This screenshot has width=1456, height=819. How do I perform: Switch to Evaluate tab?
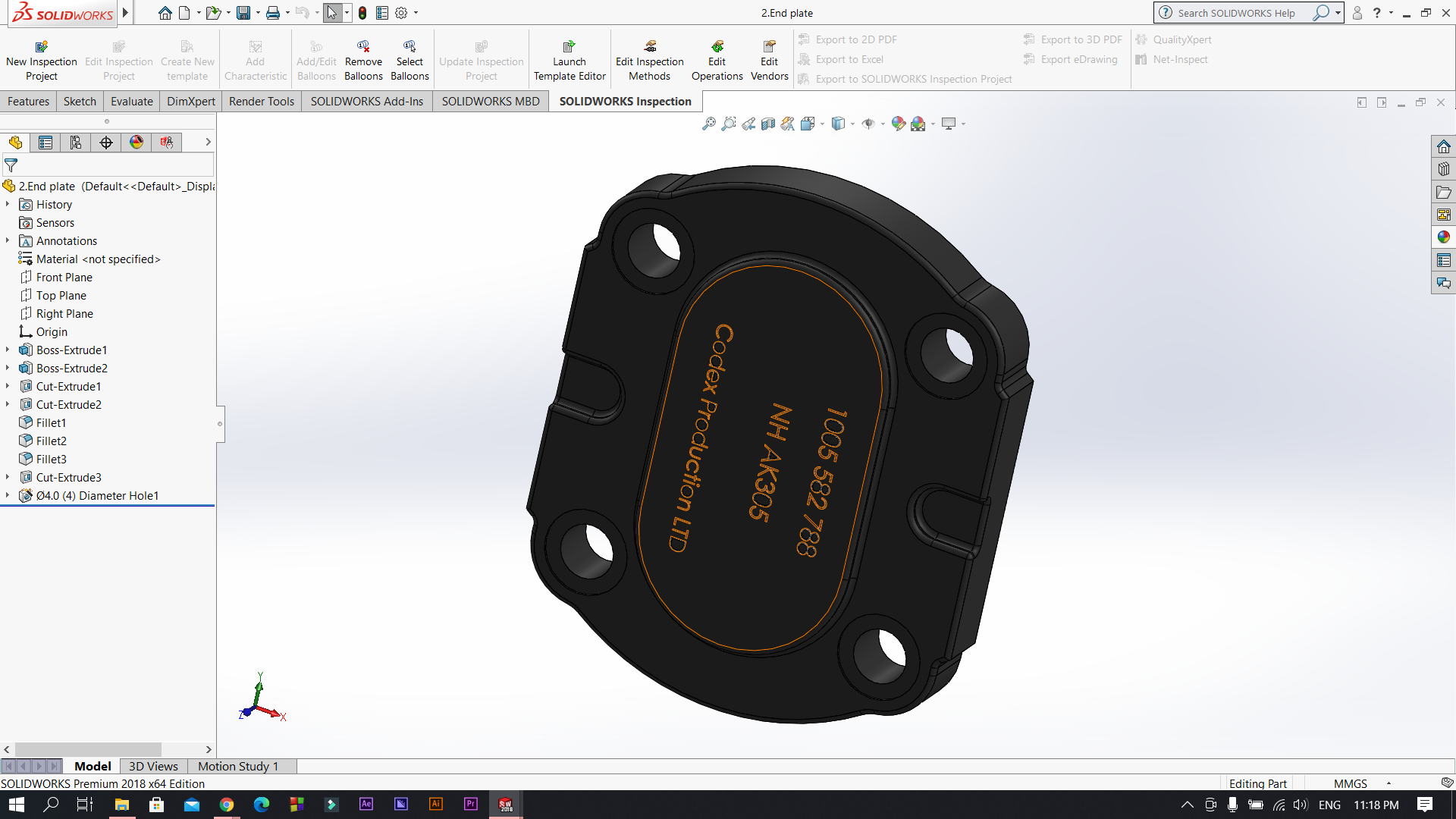tap(131, 101)
